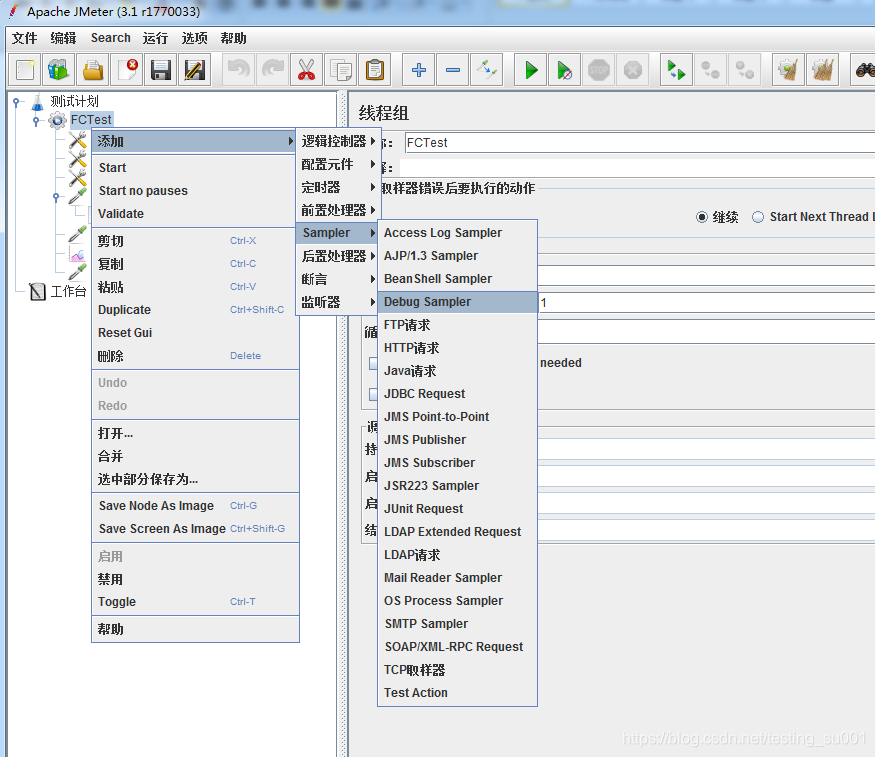Click the binoculars Search icon
The width and height of the screenshot is (875, 757).
click(864, 70)
